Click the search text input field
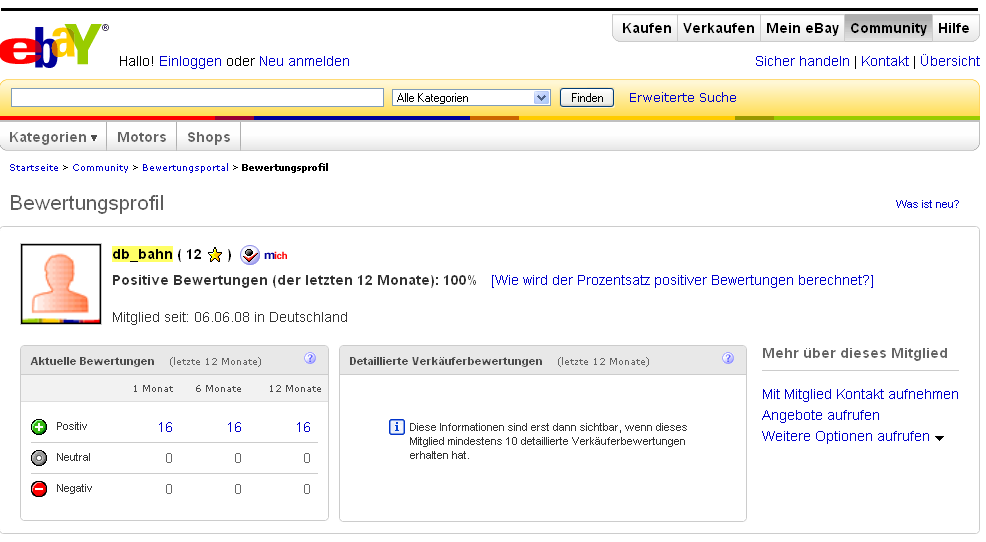 point(197,97)
